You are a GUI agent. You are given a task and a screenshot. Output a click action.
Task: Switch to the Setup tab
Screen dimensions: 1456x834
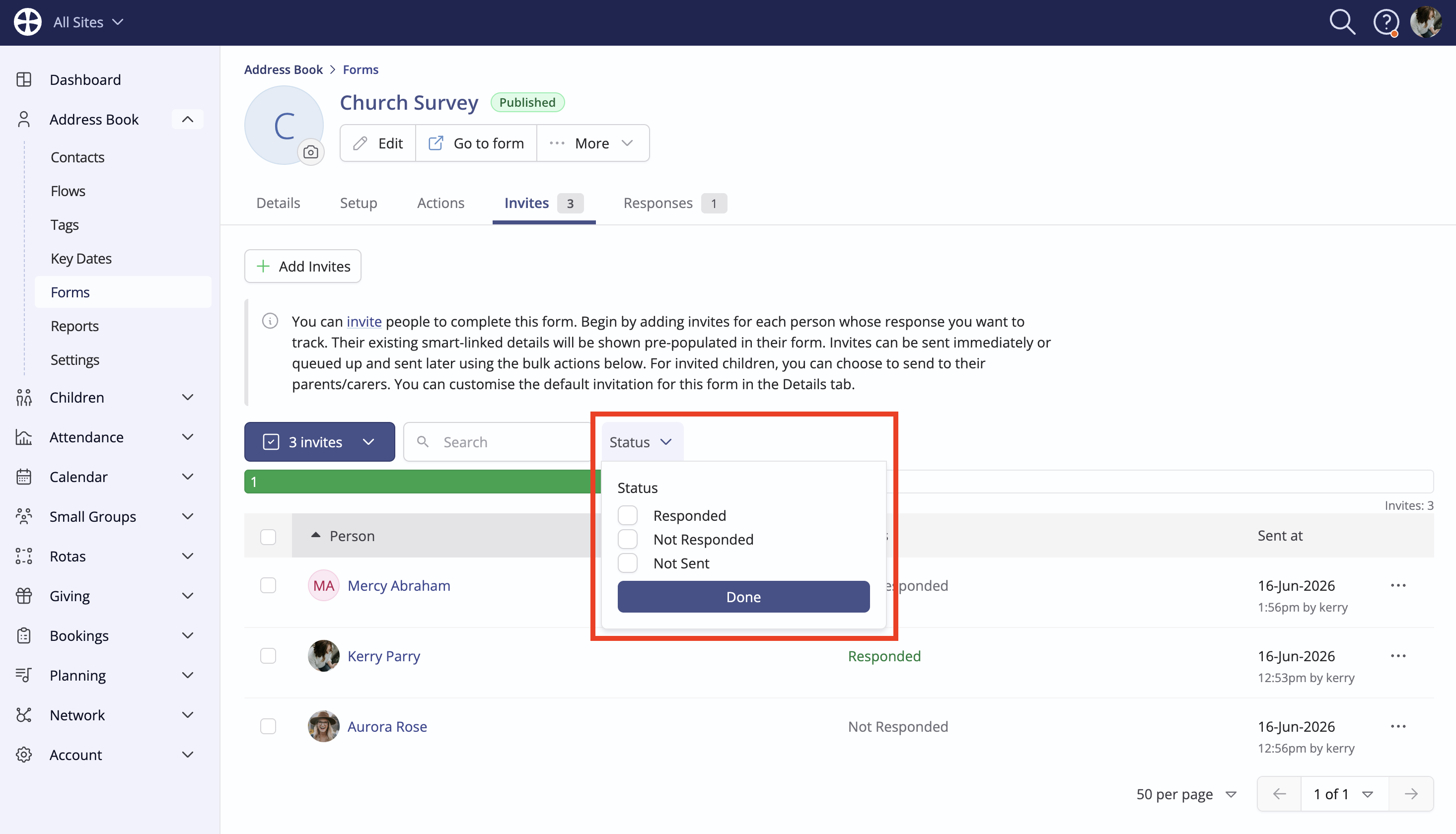358,203
